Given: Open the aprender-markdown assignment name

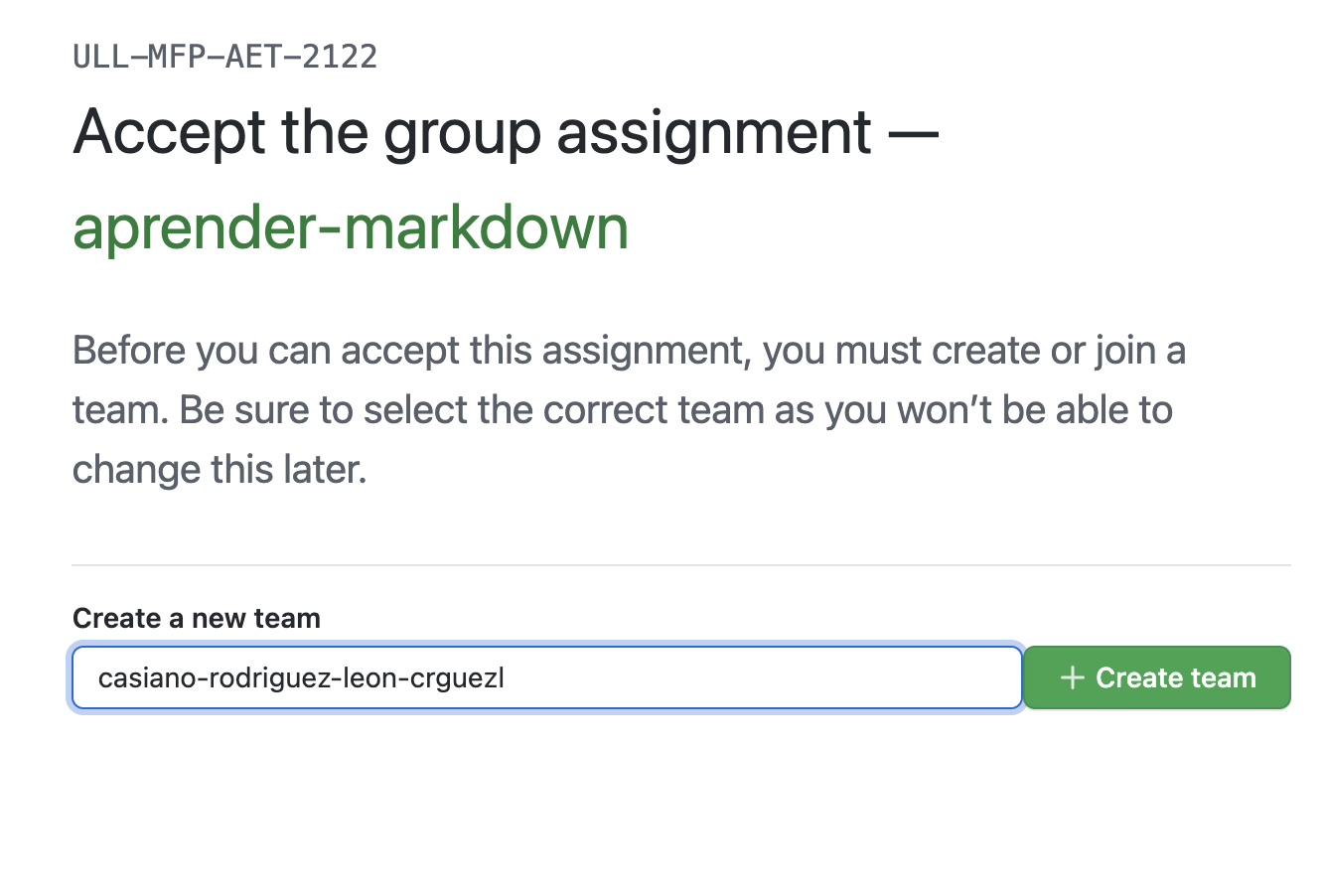Looking at the screenshot, I should (351, 227).
